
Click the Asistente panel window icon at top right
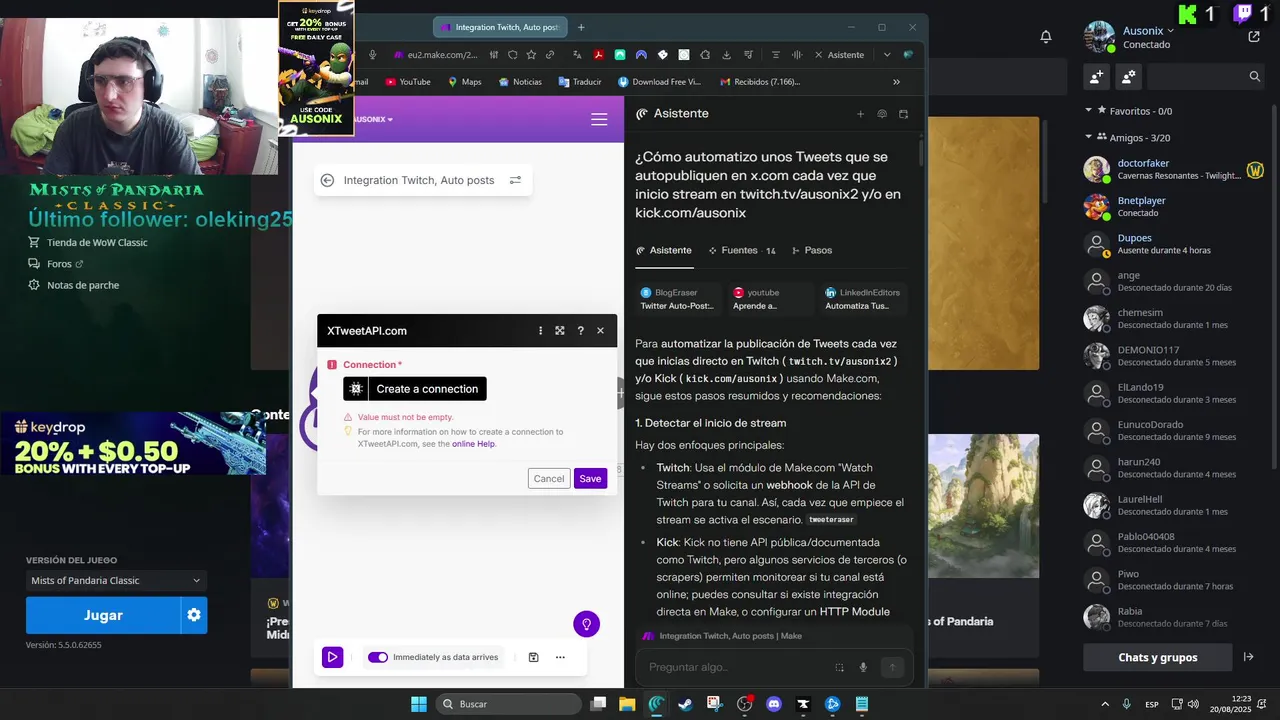(x=903, y=114)
